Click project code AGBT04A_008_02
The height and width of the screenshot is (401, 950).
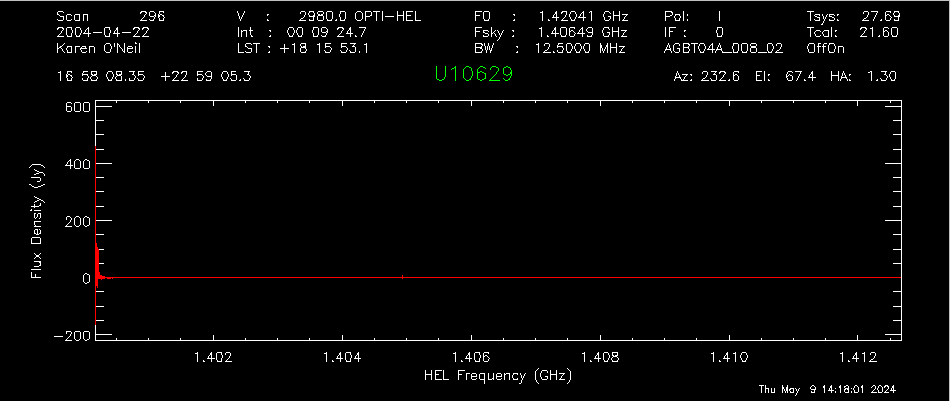[x=724, y=48]
